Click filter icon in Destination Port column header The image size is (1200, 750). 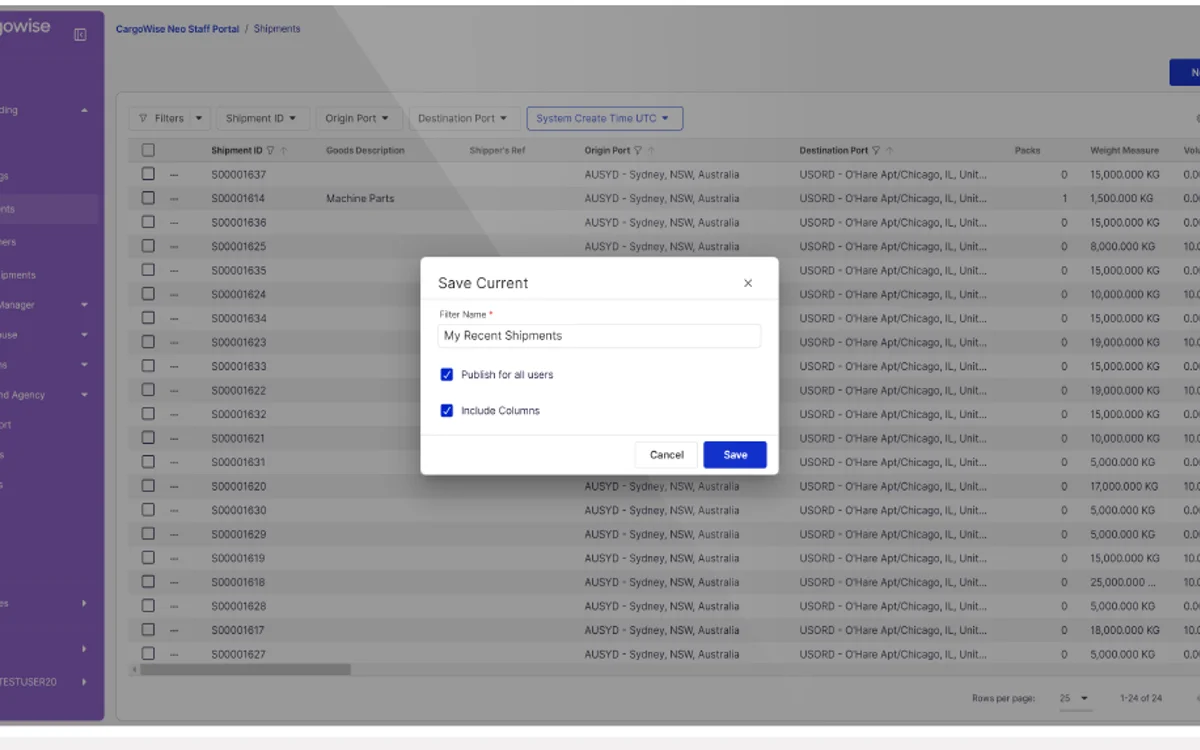pyautogui.click(x=876, y=151)
